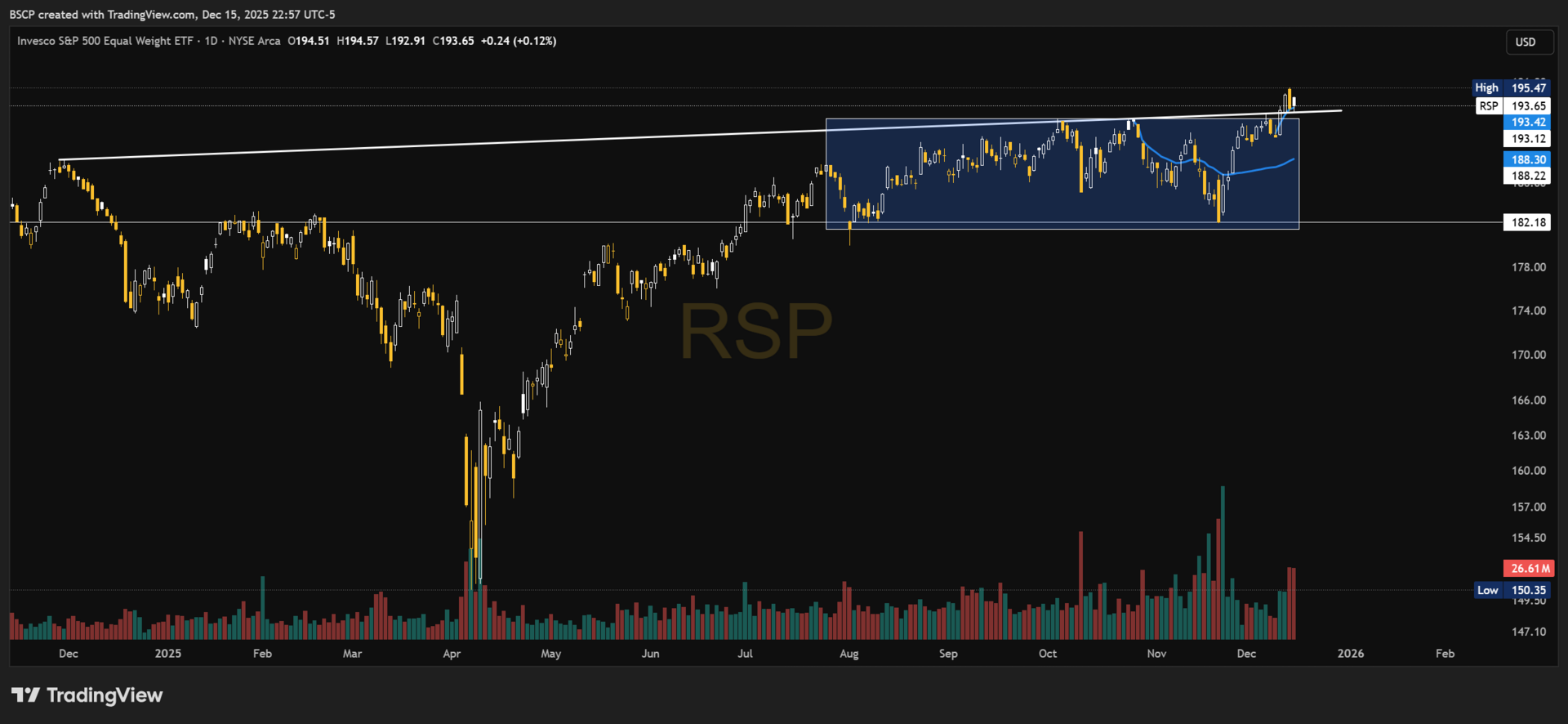Click the RSP 193.65 last price label
Viewport: 1568px width, 724px height.
1512,105
